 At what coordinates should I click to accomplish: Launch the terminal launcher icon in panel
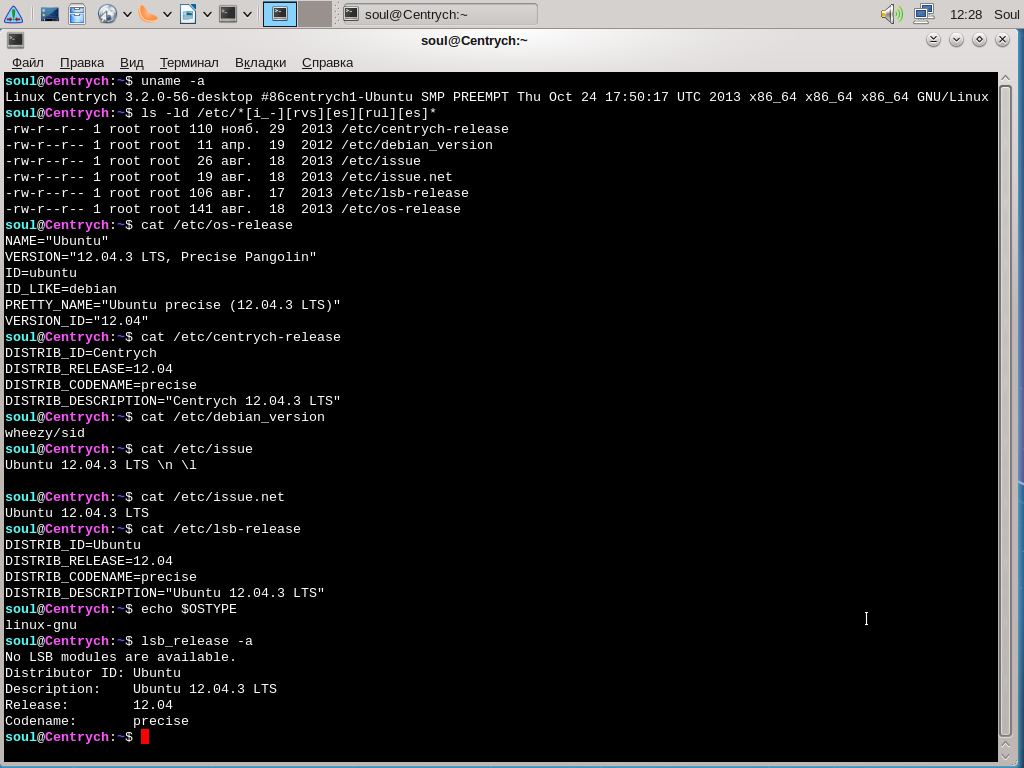coord(228,14)
